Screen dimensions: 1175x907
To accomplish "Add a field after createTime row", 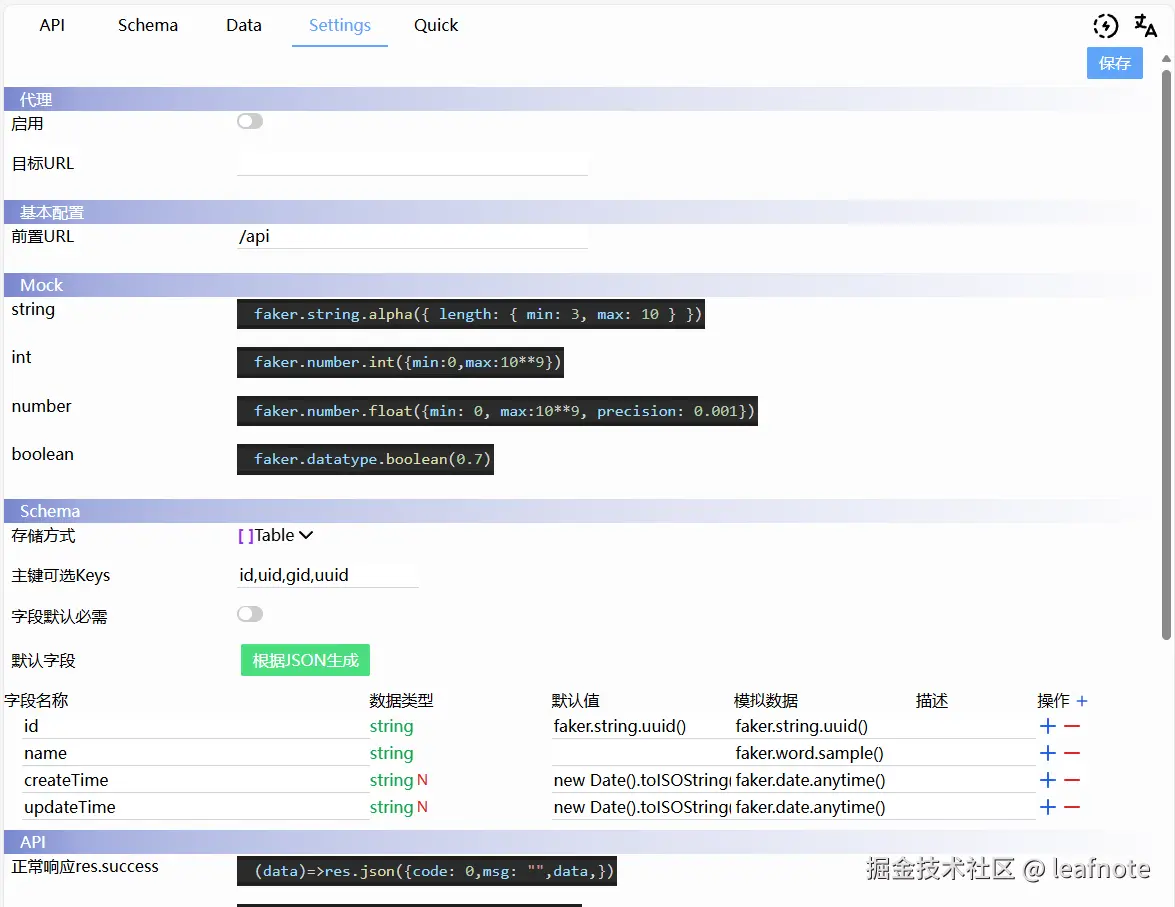I will [x=1048, y=780].
